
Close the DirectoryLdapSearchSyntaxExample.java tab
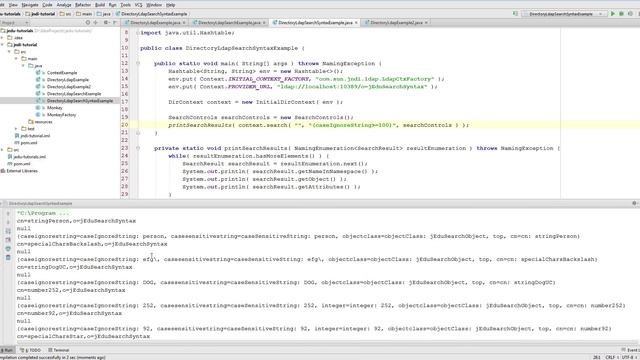(356, 23)
